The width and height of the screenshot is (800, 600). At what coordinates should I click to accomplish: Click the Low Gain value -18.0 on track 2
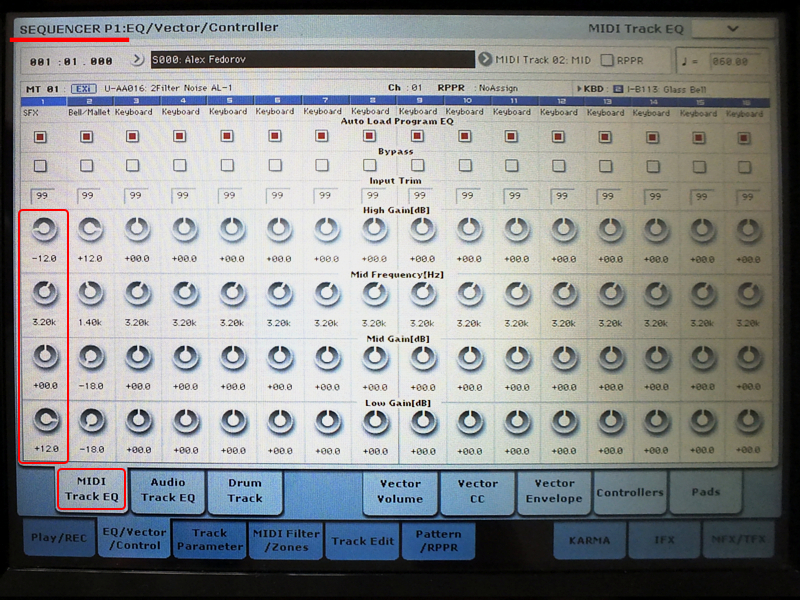click(92, 449)
